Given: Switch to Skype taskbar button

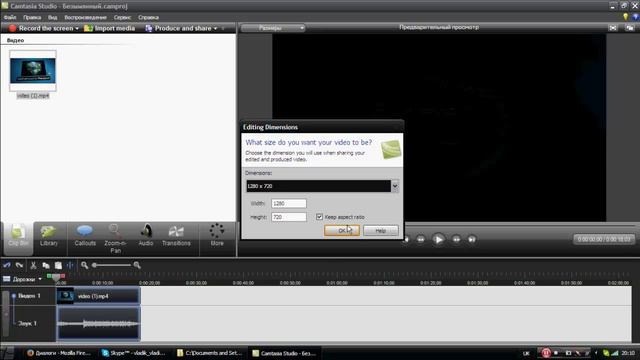Looking at the screenshot, I should click(134, 353).
